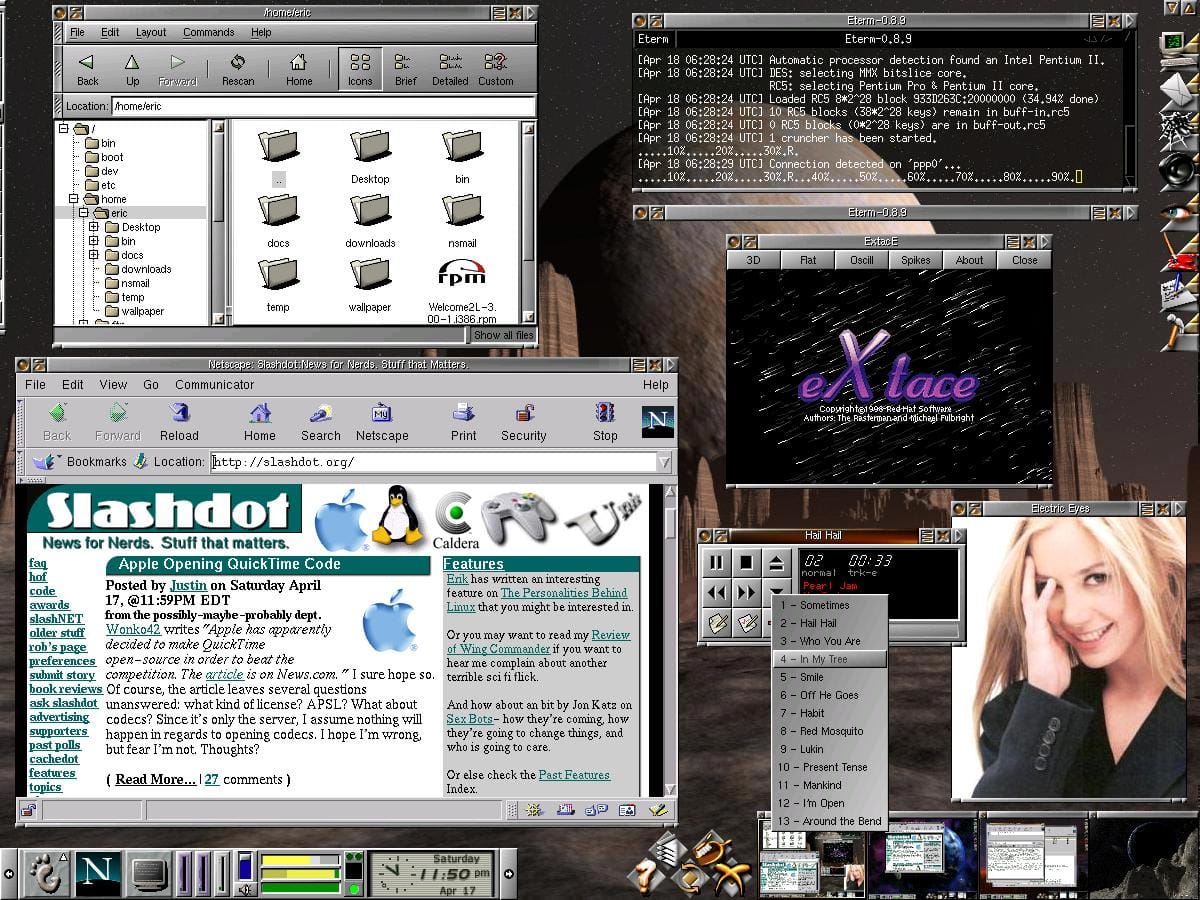This screenshot has width=1200, height=900.
Task: Click the padlock icon in Netscape status bar
Action: pyautogui.click(x=27, y=810)
